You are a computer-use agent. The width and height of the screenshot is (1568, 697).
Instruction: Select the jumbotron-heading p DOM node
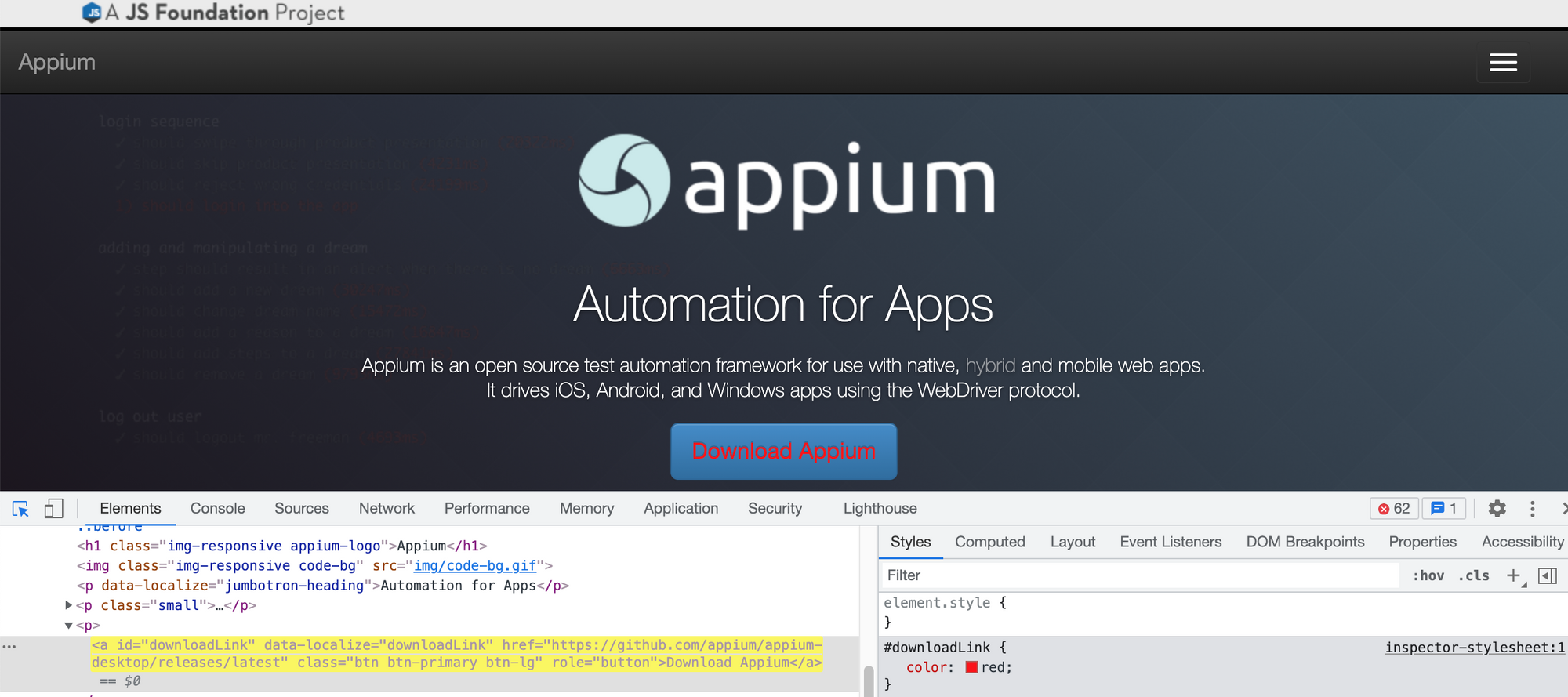click(x=323, y=586)
